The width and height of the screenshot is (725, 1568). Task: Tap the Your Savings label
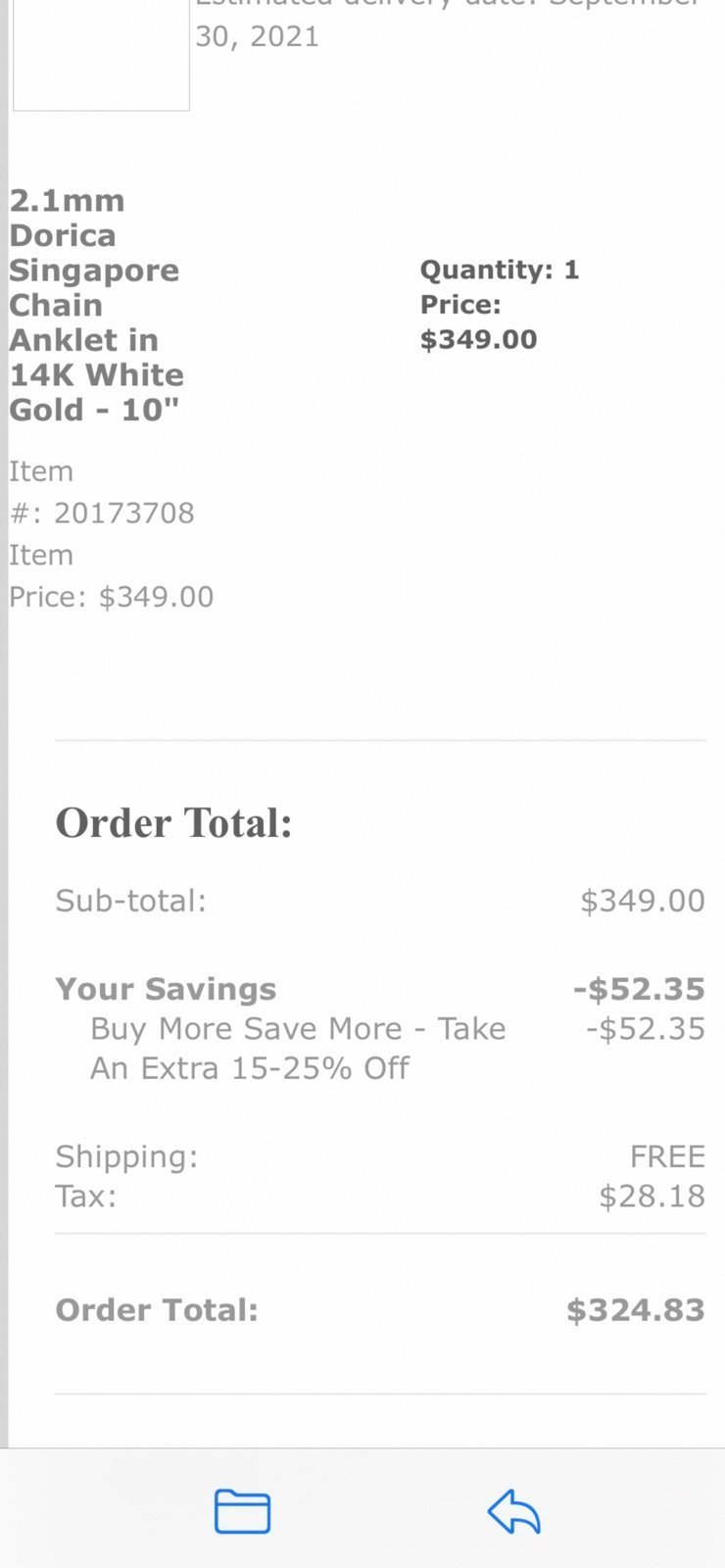tap(166, 989)
